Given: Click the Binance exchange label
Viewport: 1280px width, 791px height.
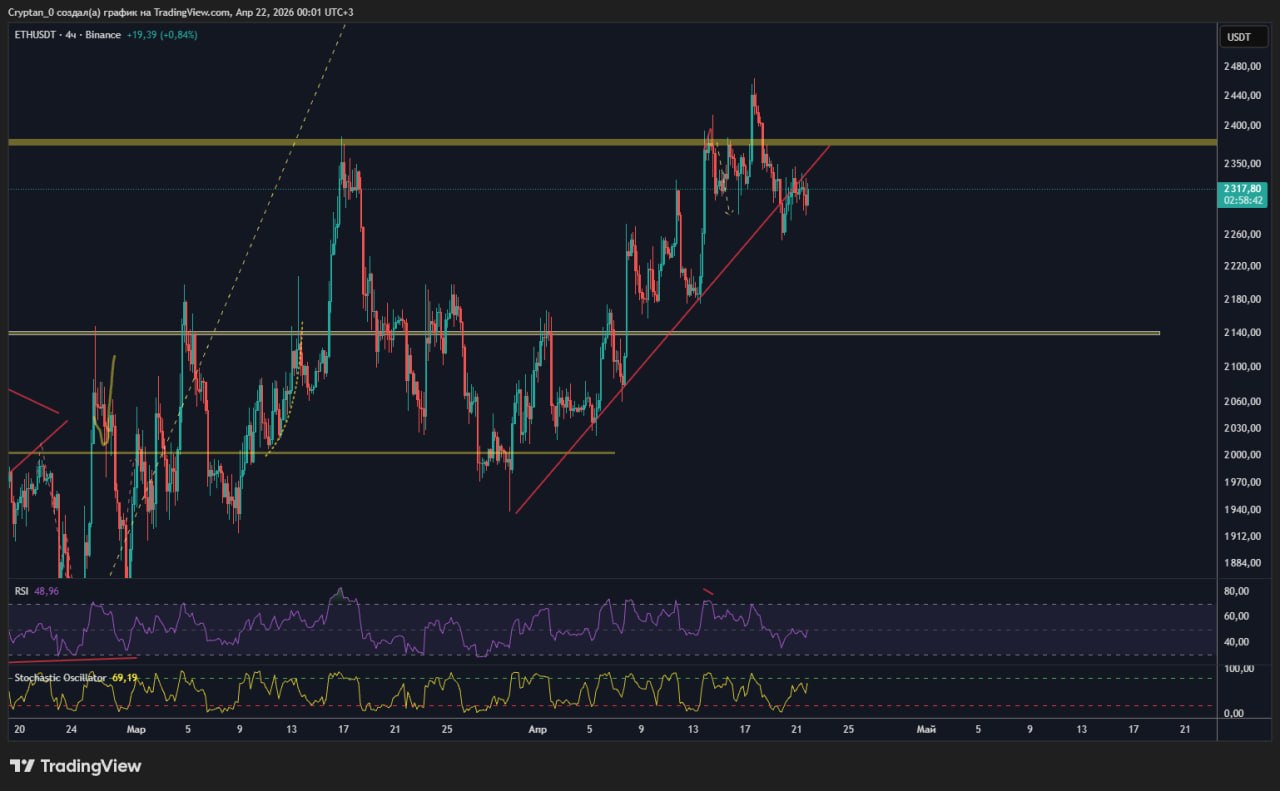Looking at the screenshot, I should tap(104, 35).
